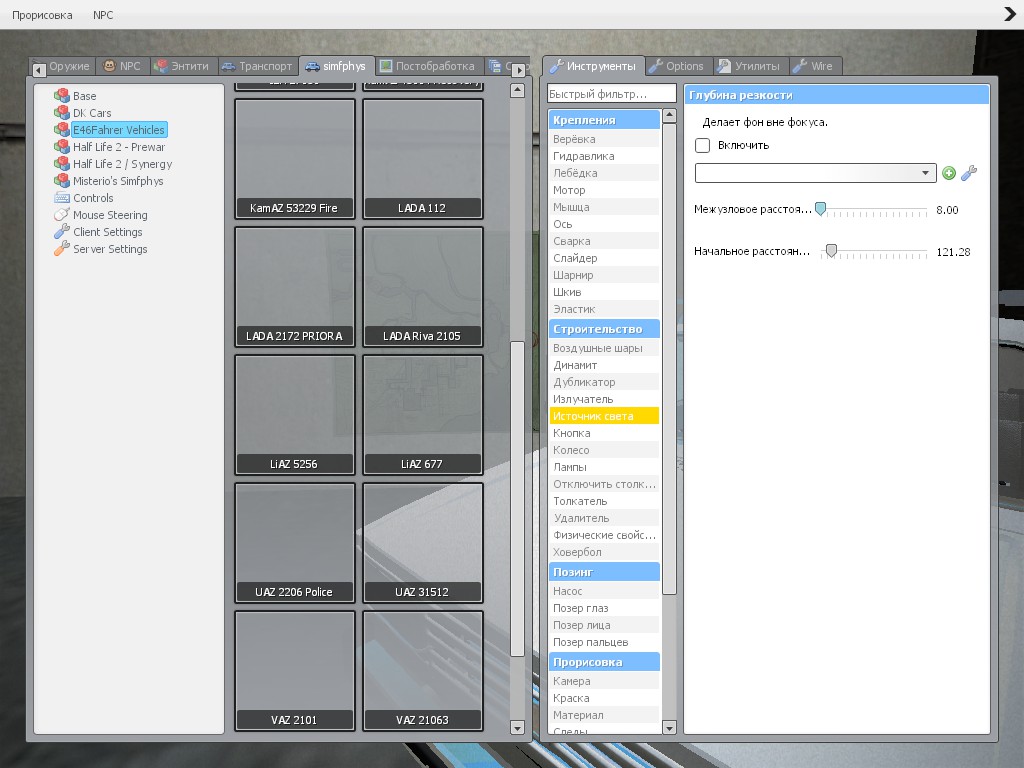This screenshot has height=768, width=1024.
Task: Click the Начальное расстояние slider
Action: (874, 251)
